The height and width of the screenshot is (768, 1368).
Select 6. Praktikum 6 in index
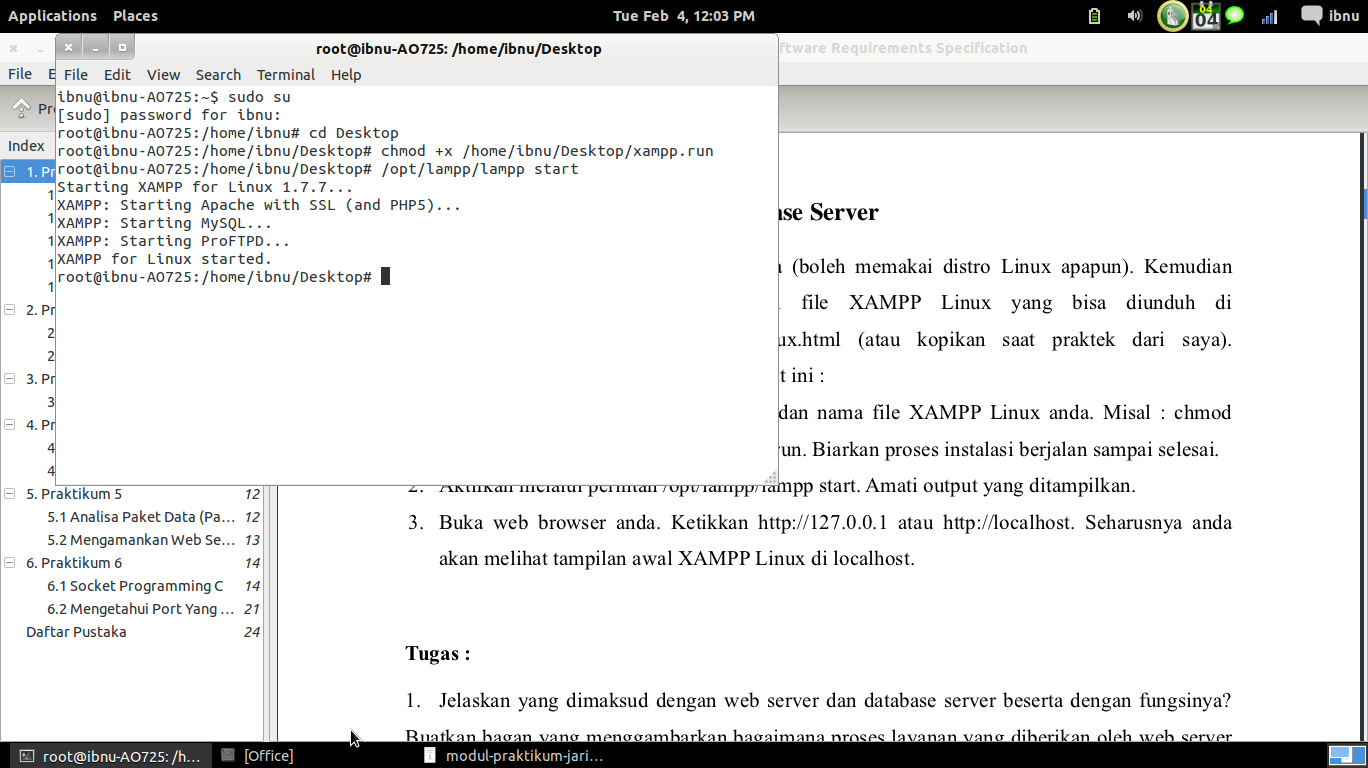[74, 563]
